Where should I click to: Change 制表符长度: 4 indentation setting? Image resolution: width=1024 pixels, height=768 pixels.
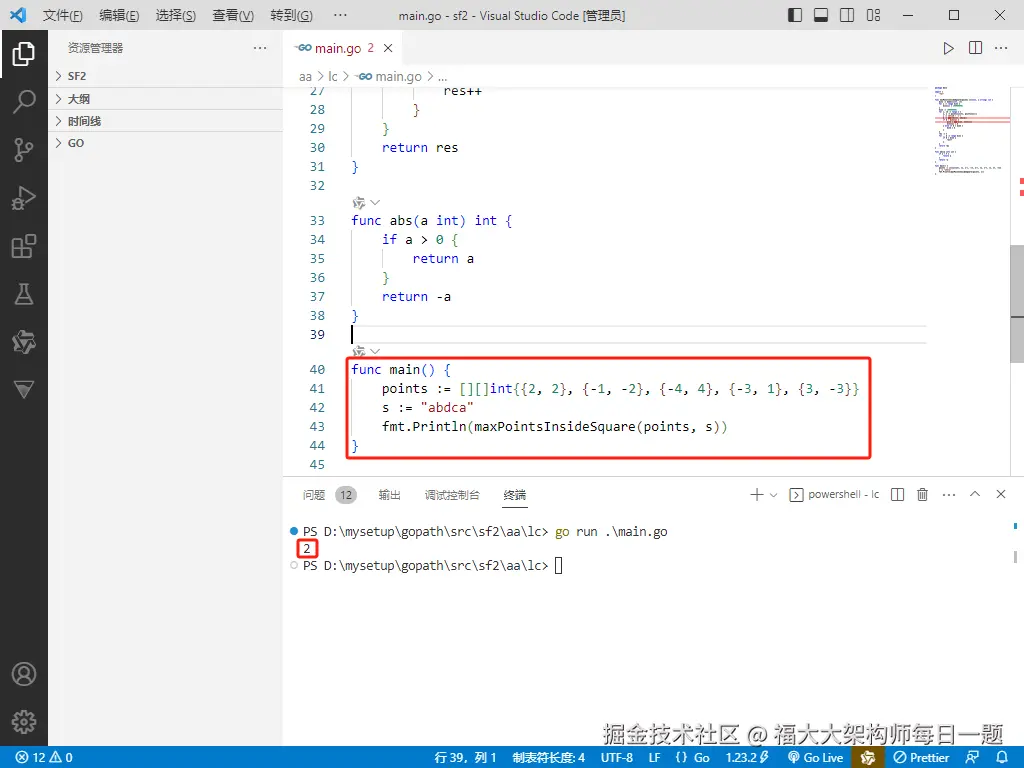(x=549, y=758)
